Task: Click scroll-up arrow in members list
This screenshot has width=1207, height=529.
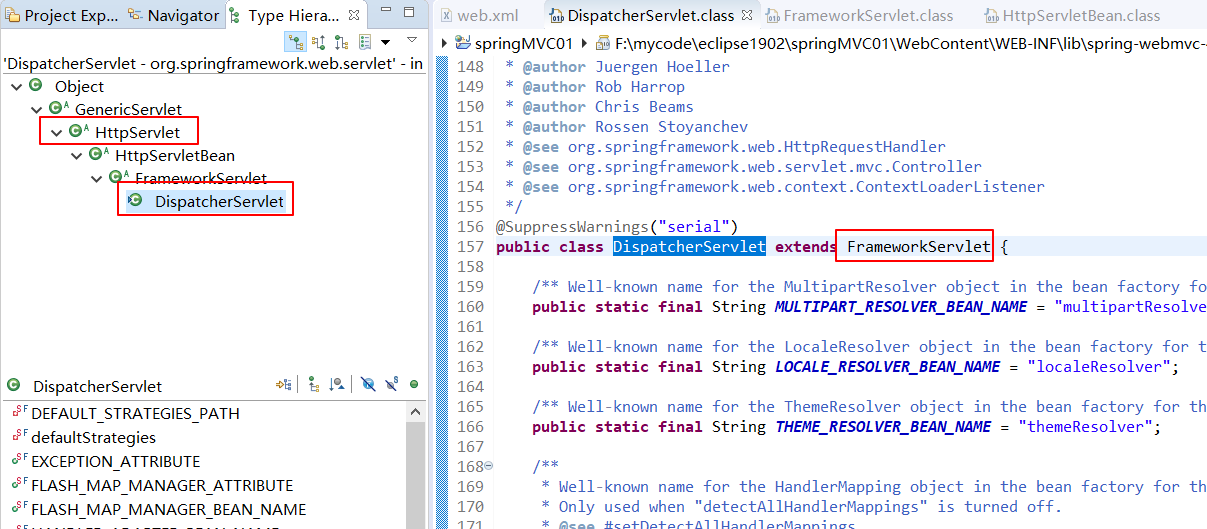Action: click(416, 410)
